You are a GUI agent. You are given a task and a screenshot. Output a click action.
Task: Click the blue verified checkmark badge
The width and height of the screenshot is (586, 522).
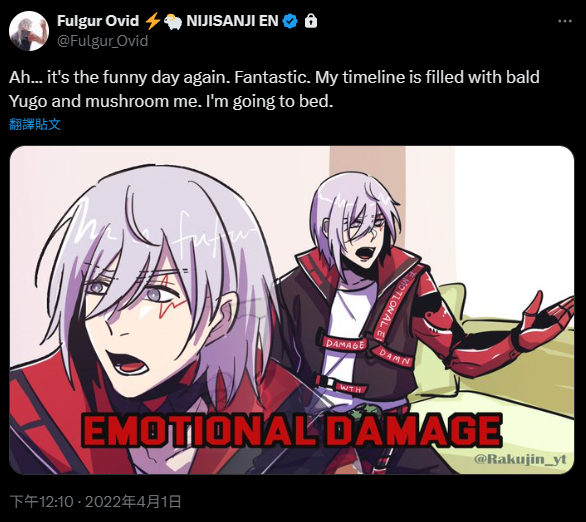[x=290, y=21]
